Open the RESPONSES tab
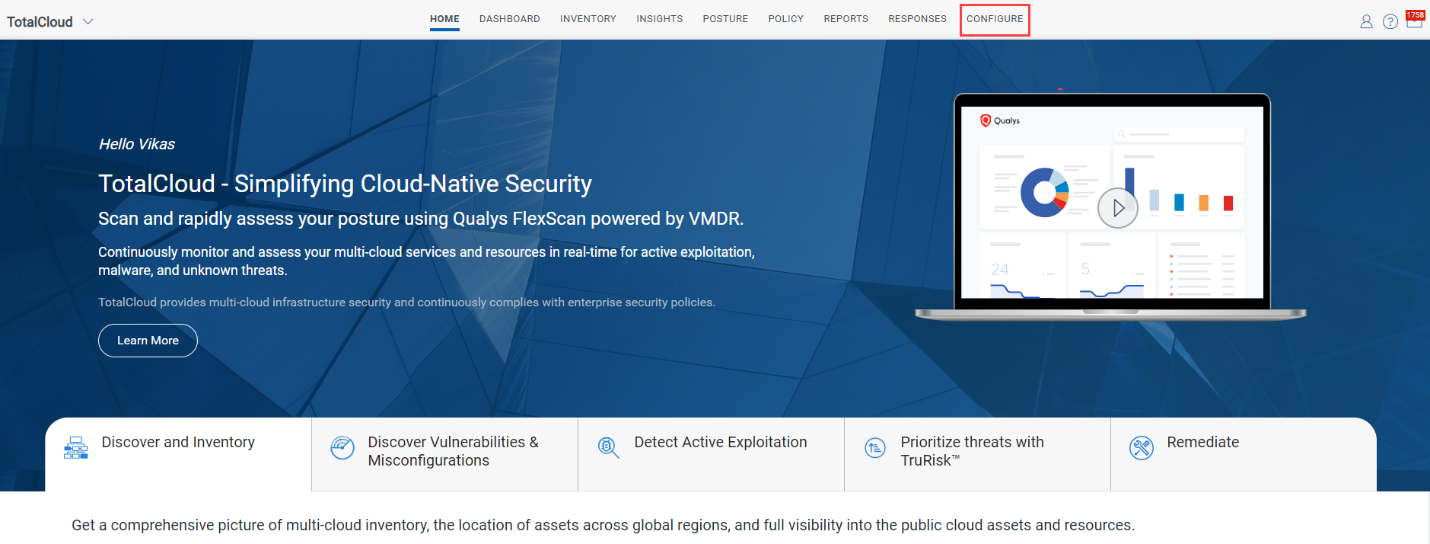The image size is (1430, 544). coord(917,19)
